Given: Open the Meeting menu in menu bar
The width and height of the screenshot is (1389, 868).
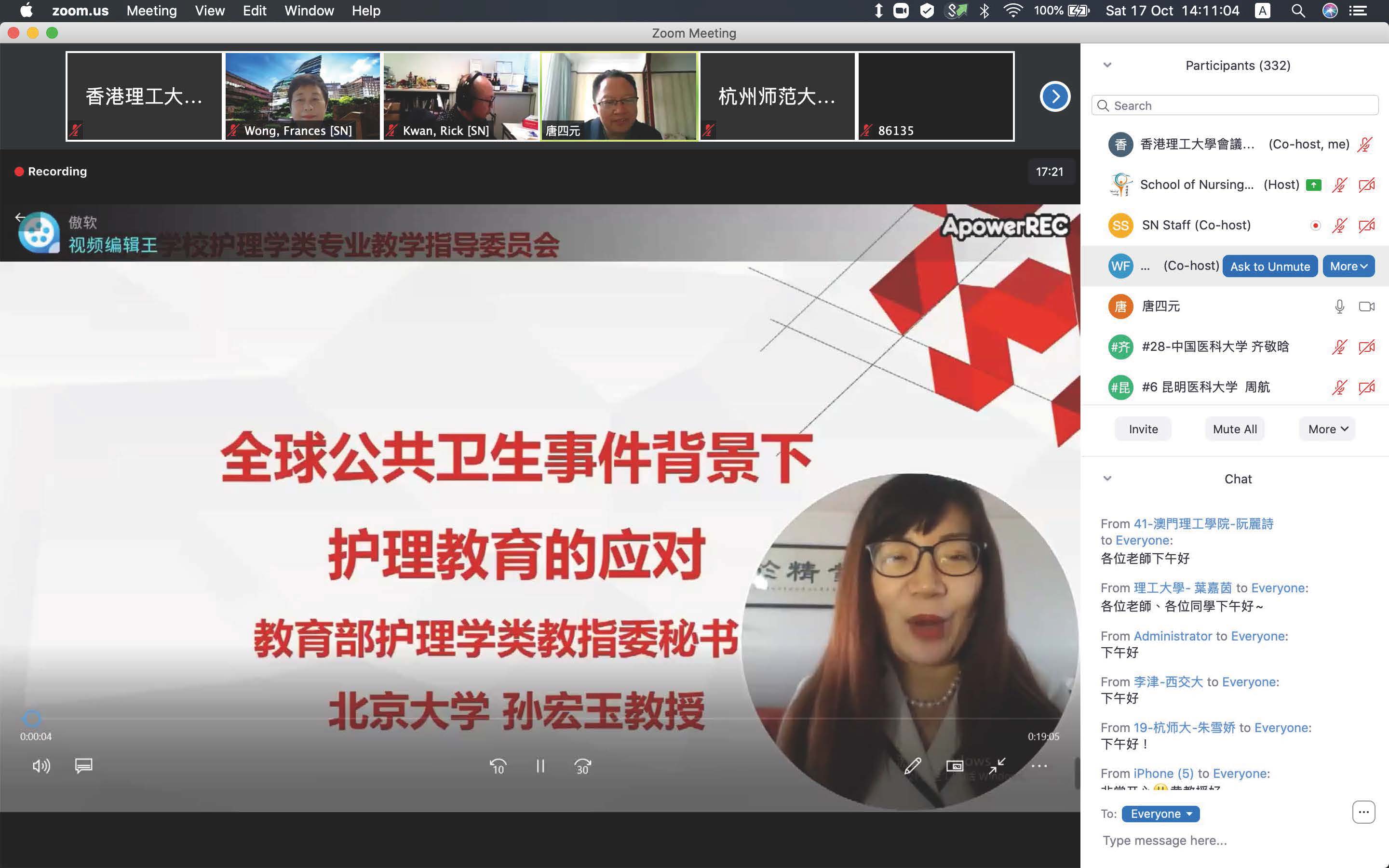Looking at the screenshot, I should (151, 11).
